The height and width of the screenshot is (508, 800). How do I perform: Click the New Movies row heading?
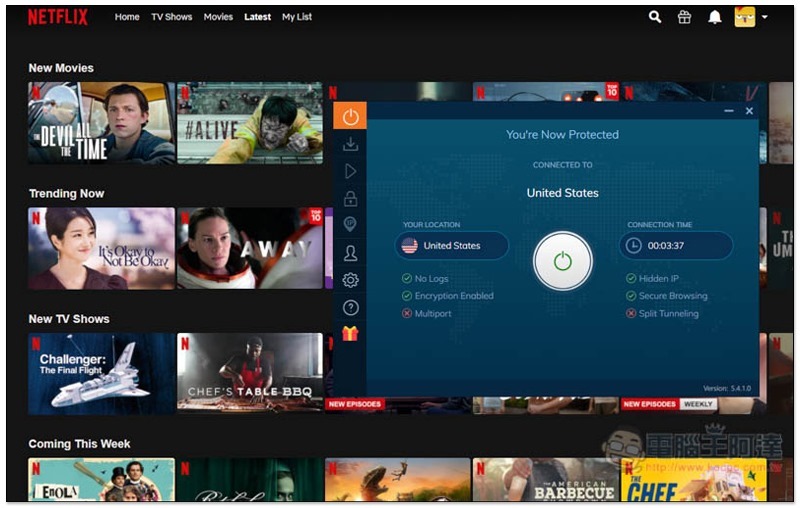tap(61, 68)
